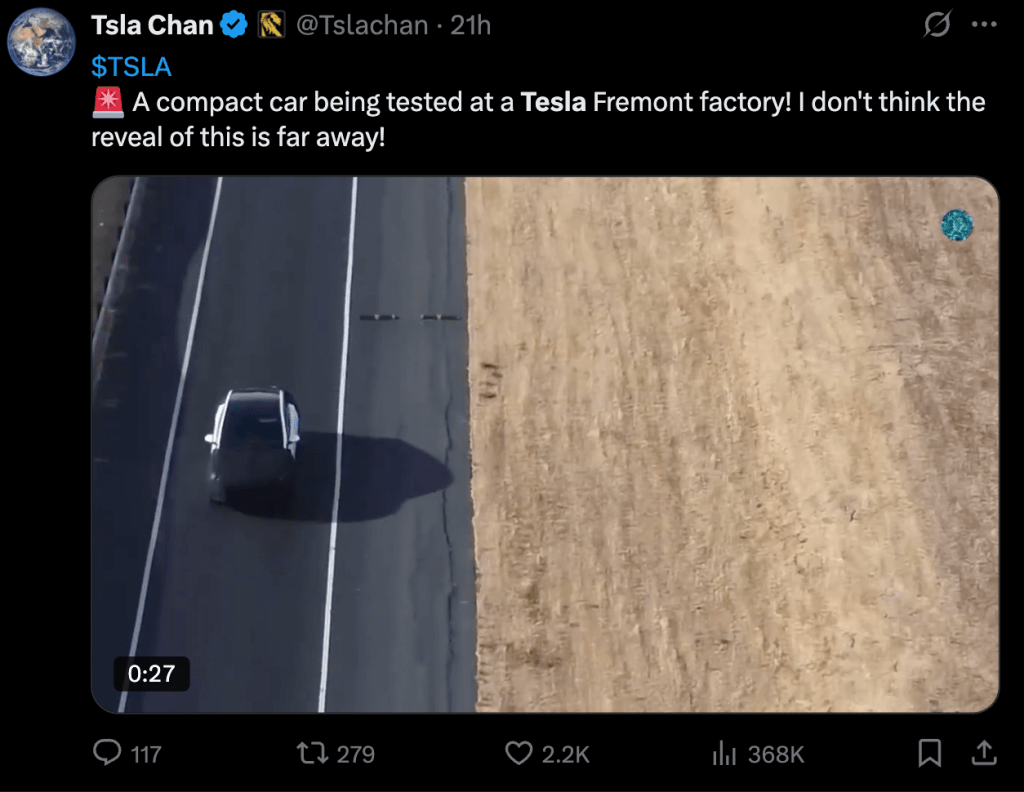Viewport: 1024px width, 792px height.
Task: Repost using the retweet arrows icon
Action: (312, 753)
